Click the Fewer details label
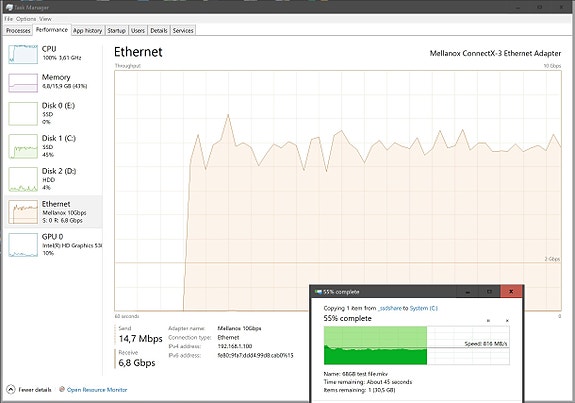The width and height of the screenshot is (575, 403). 35,390
